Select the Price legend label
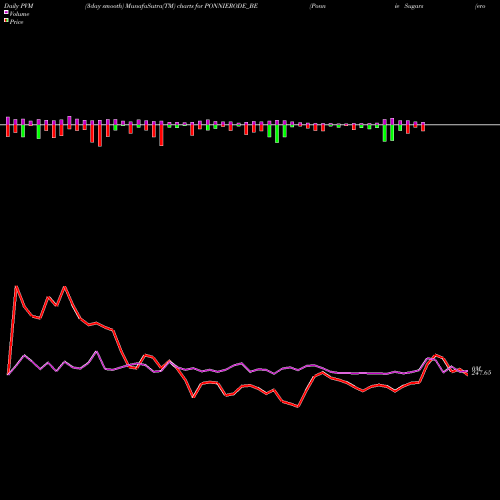 [x=16, y=22]
